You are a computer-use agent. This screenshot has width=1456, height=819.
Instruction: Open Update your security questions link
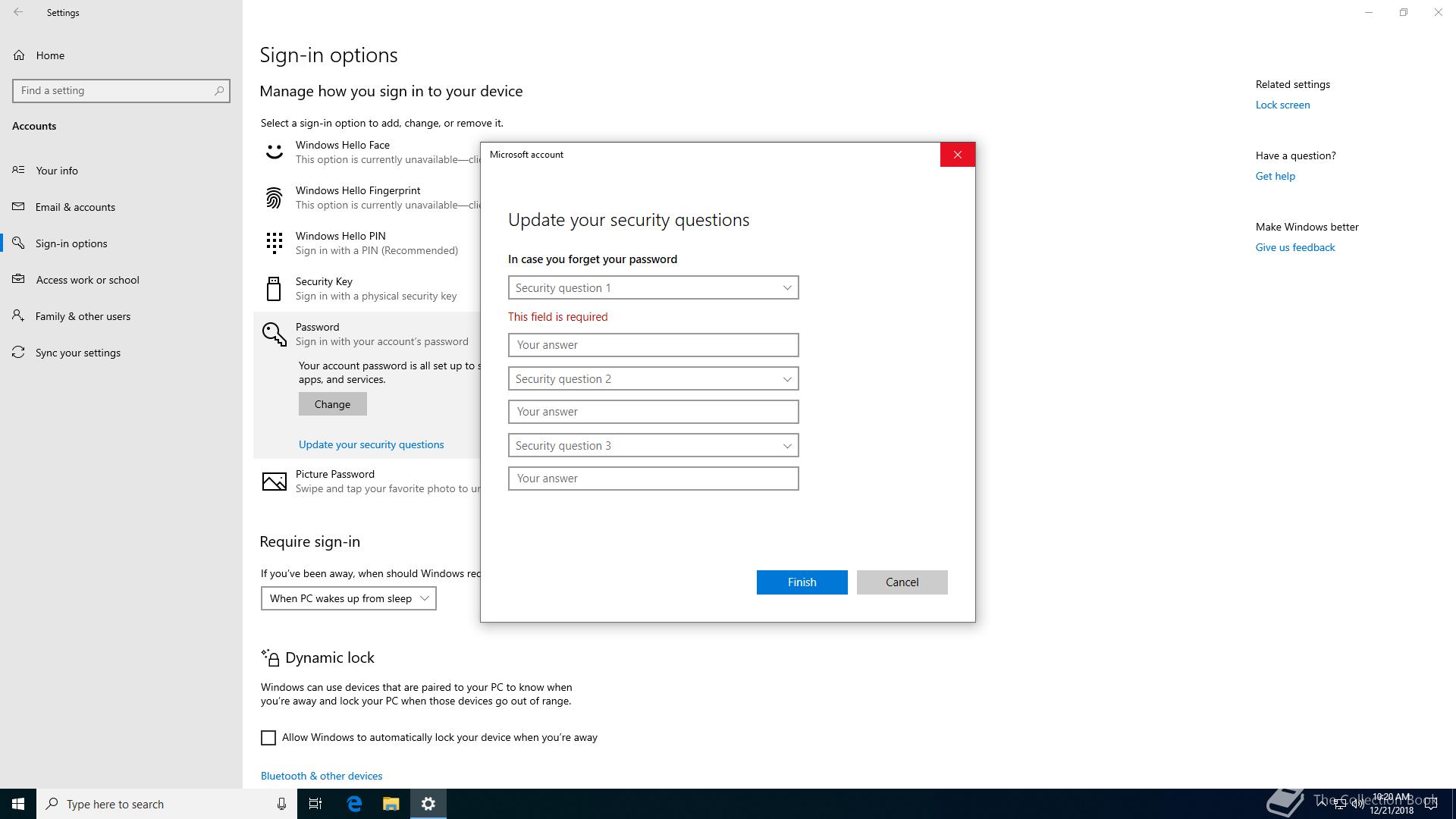click(371, 445)
